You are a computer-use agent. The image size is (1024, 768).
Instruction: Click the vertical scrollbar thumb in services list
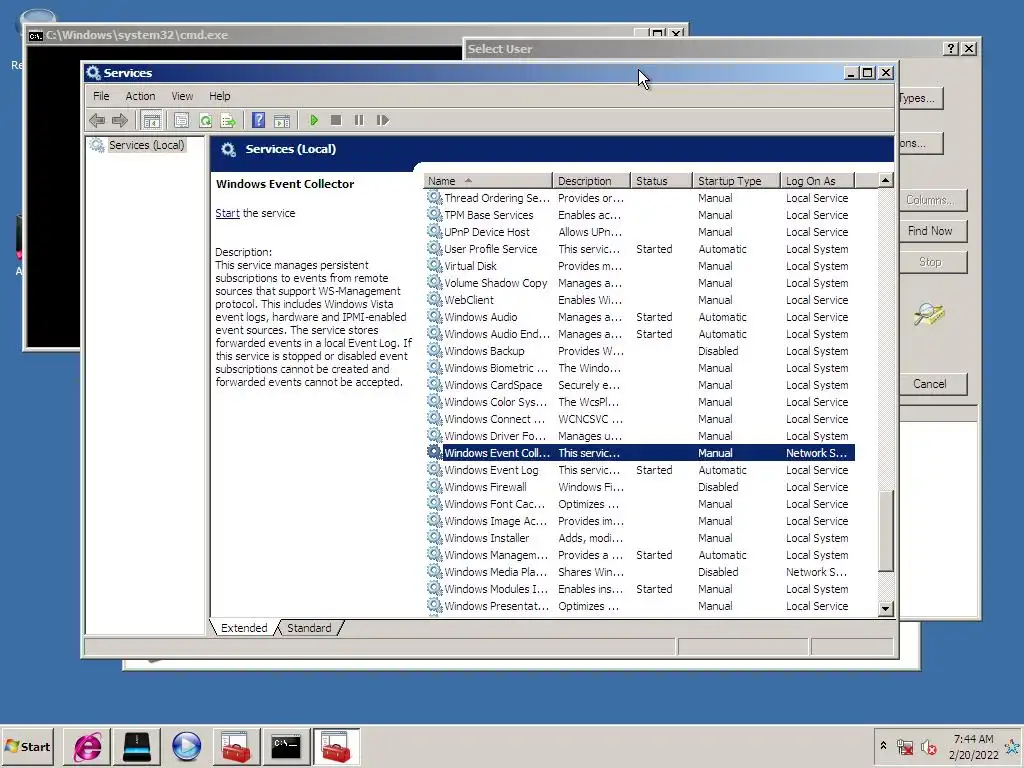click(886, 531)
